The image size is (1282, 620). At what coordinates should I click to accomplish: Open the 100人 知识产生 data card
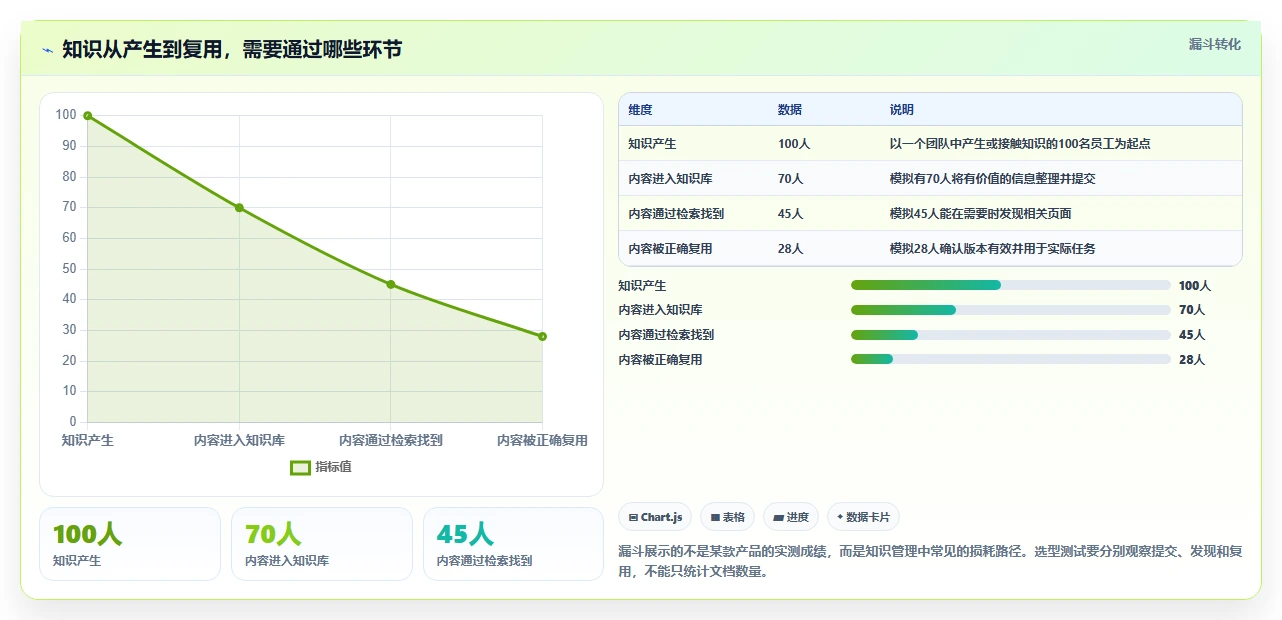pos(130,544)
